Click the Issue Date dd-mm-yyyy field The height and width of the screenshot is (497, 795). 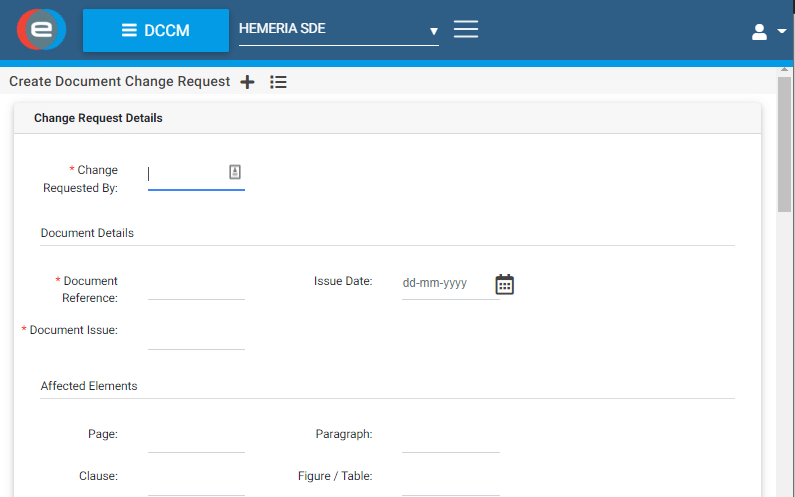coord(446,284)
